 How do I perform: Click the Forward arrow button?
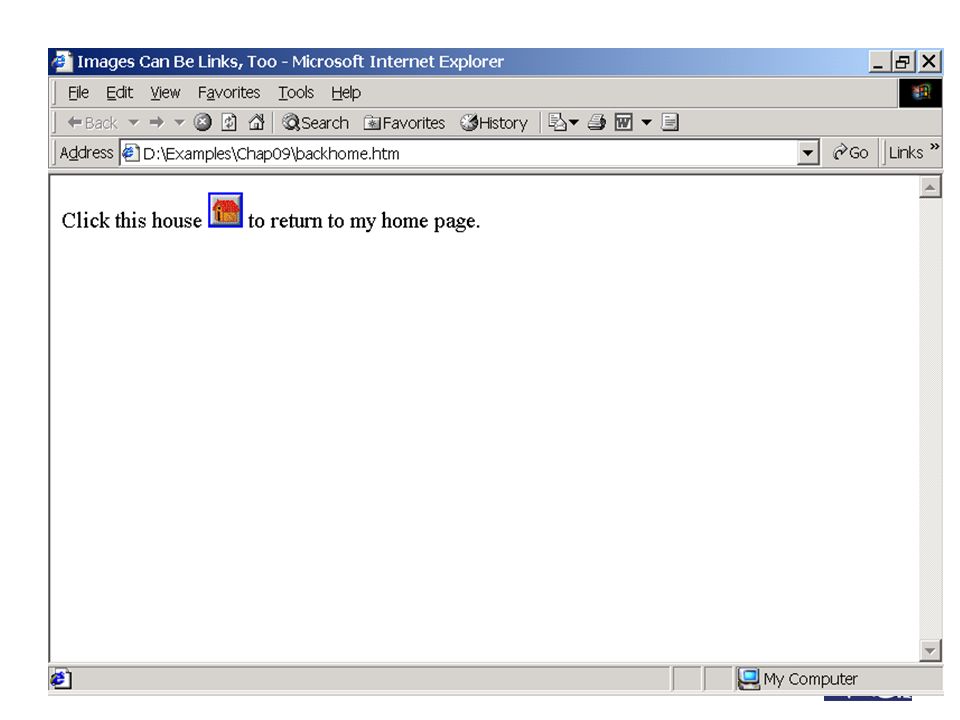coord(157,123)
